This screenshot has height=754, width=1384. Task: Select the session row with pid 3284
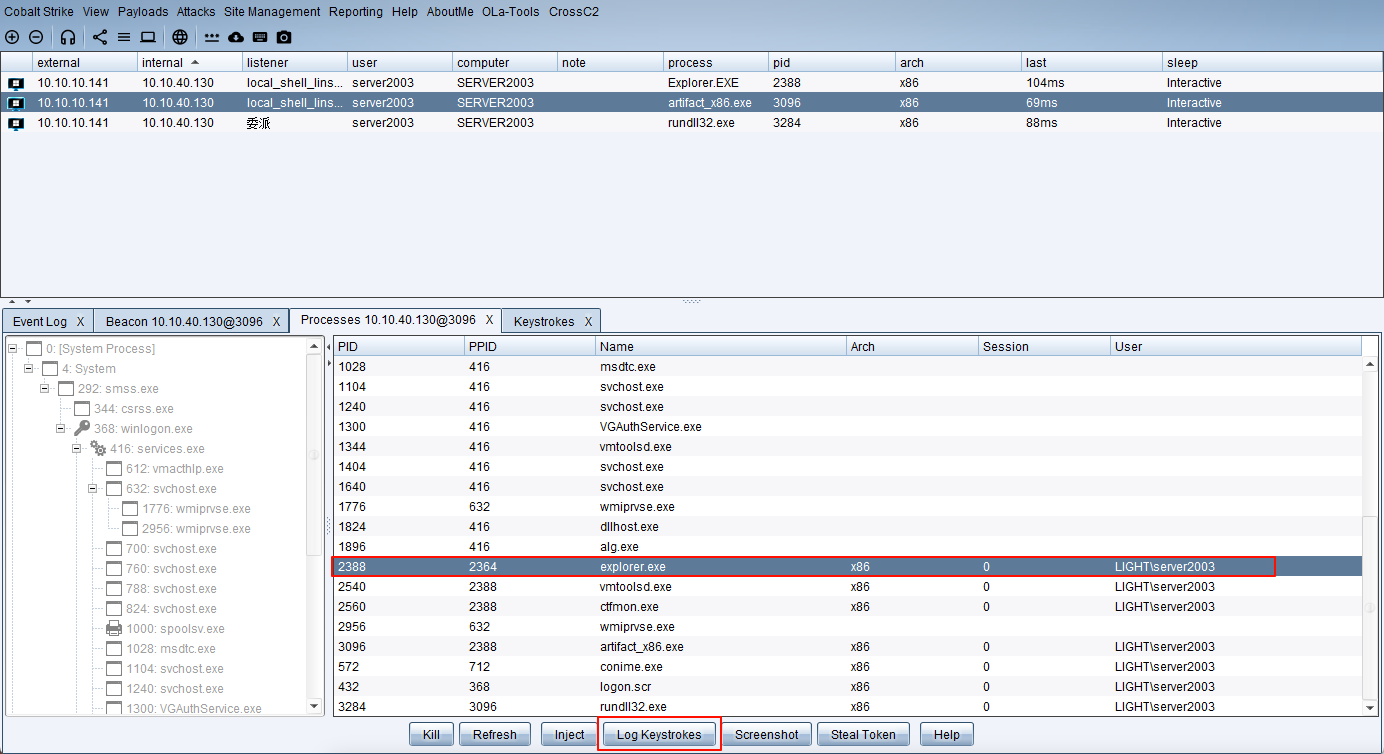pos(692,123)
